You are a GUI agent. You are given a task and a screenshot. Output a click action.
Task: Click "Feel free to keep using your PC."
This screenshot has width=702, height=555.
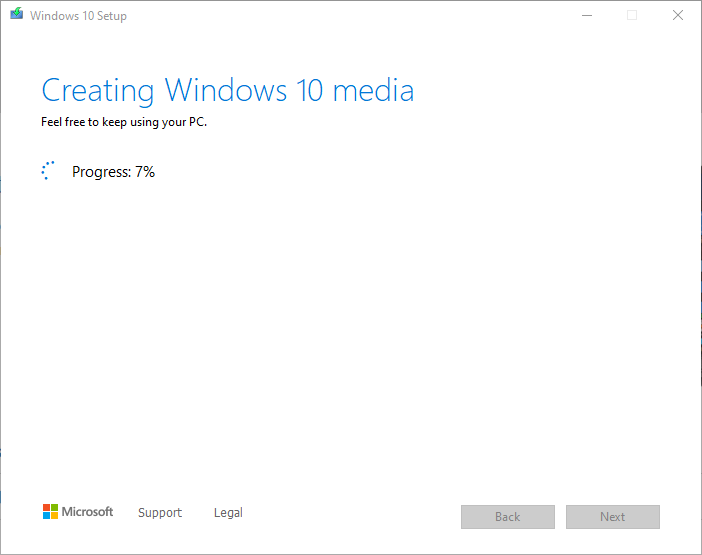(x=123, y=123)
